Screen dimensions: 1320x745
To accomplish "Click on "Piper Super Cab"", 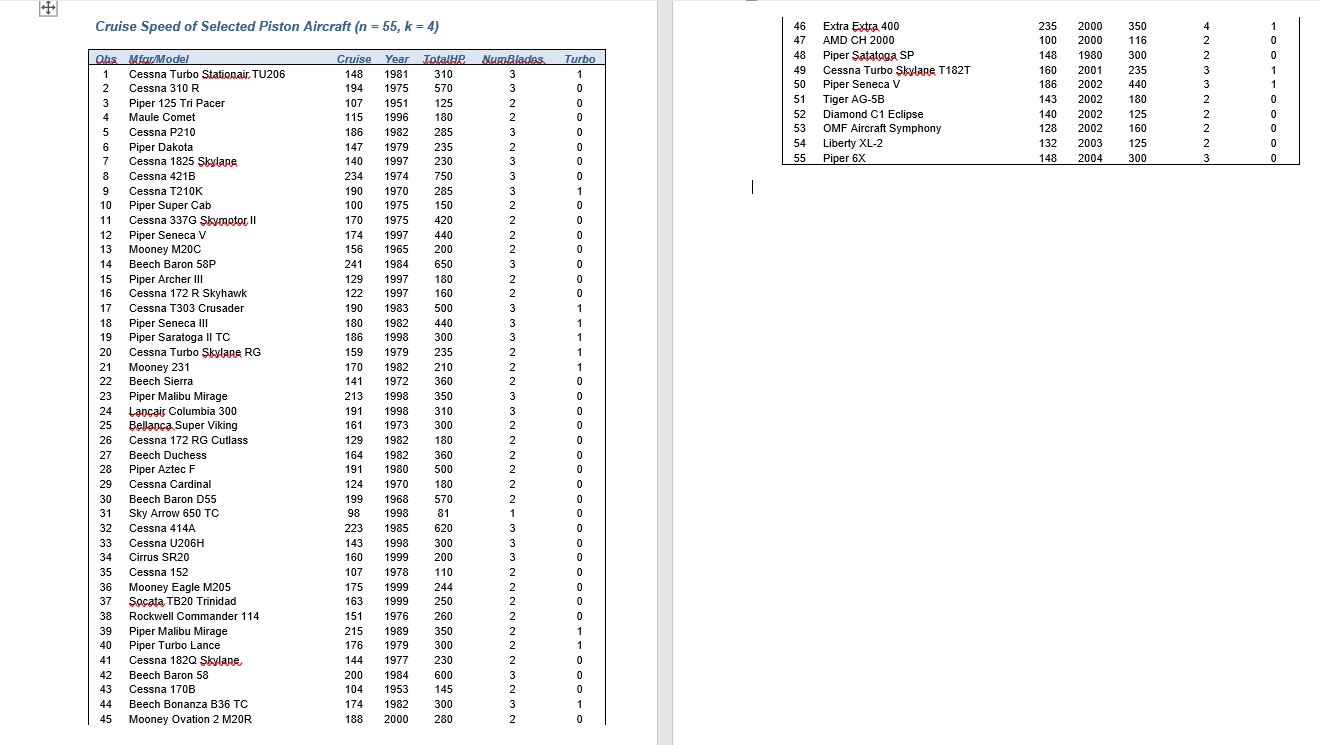I will click(170, 206).
